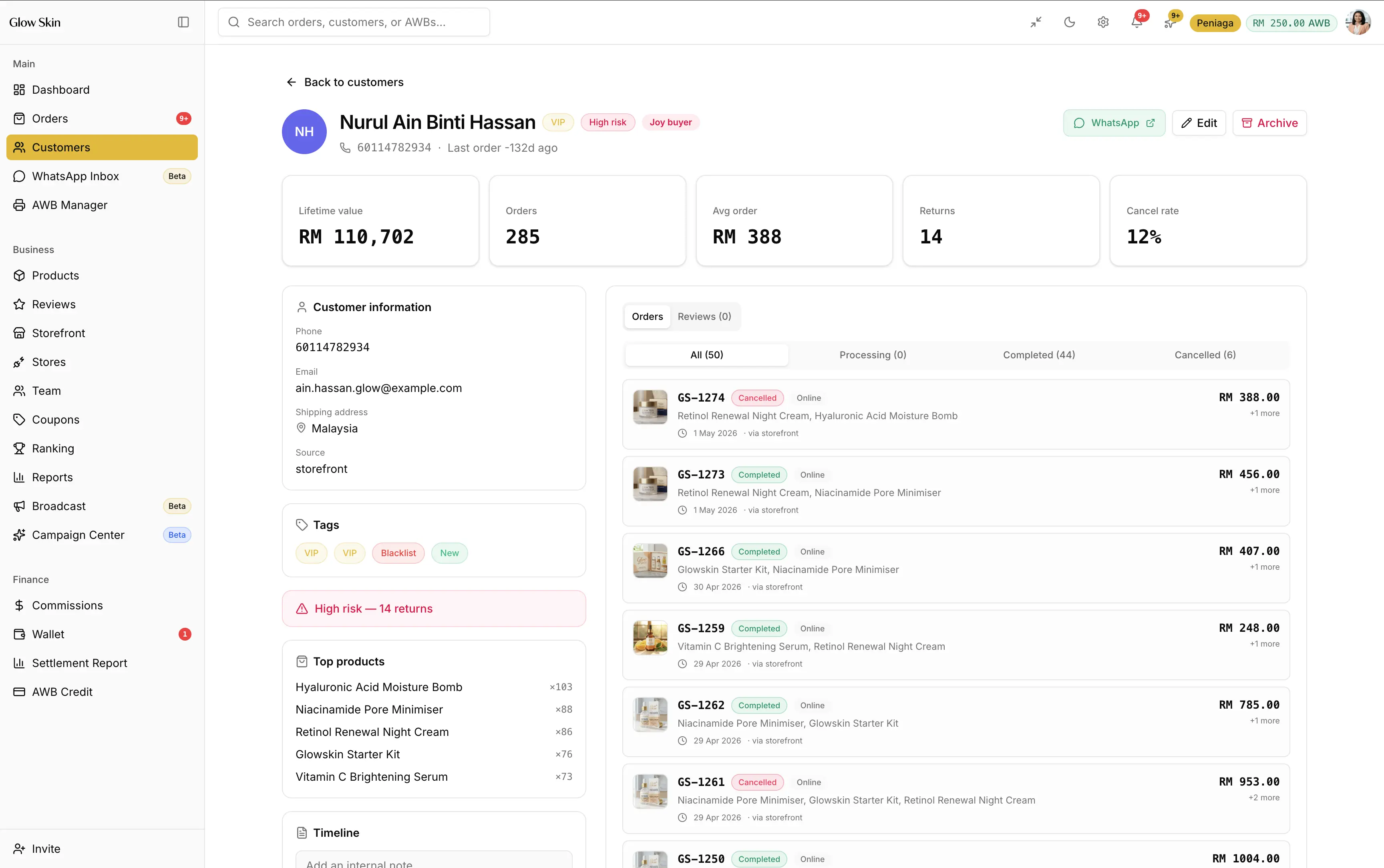Screen dimensions: 1384x868
Task: Focus the search orders input field
Action: coord(354,22)
